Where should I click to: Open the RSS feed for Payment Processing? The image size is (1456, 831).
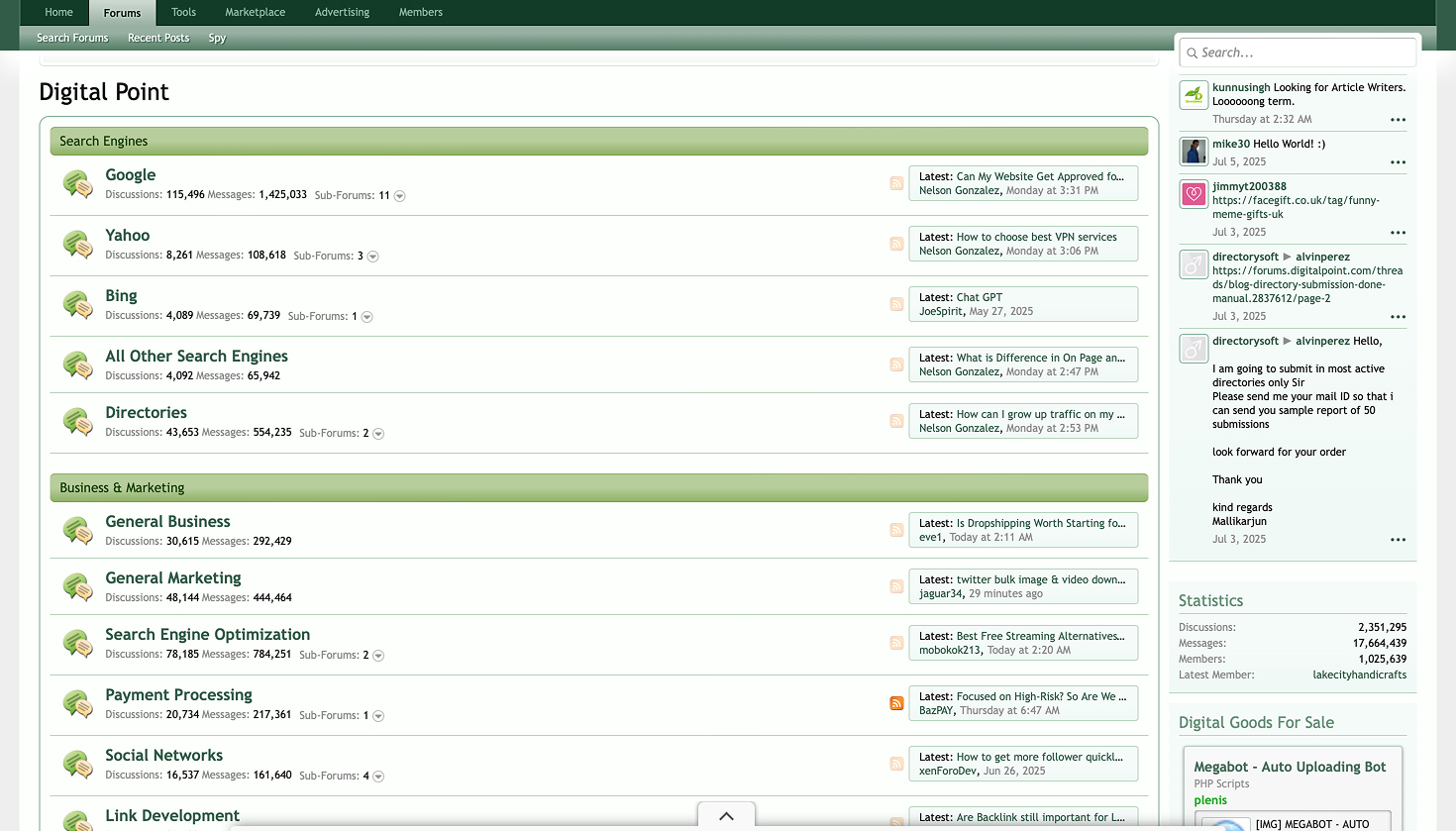(x=896, y=703)
